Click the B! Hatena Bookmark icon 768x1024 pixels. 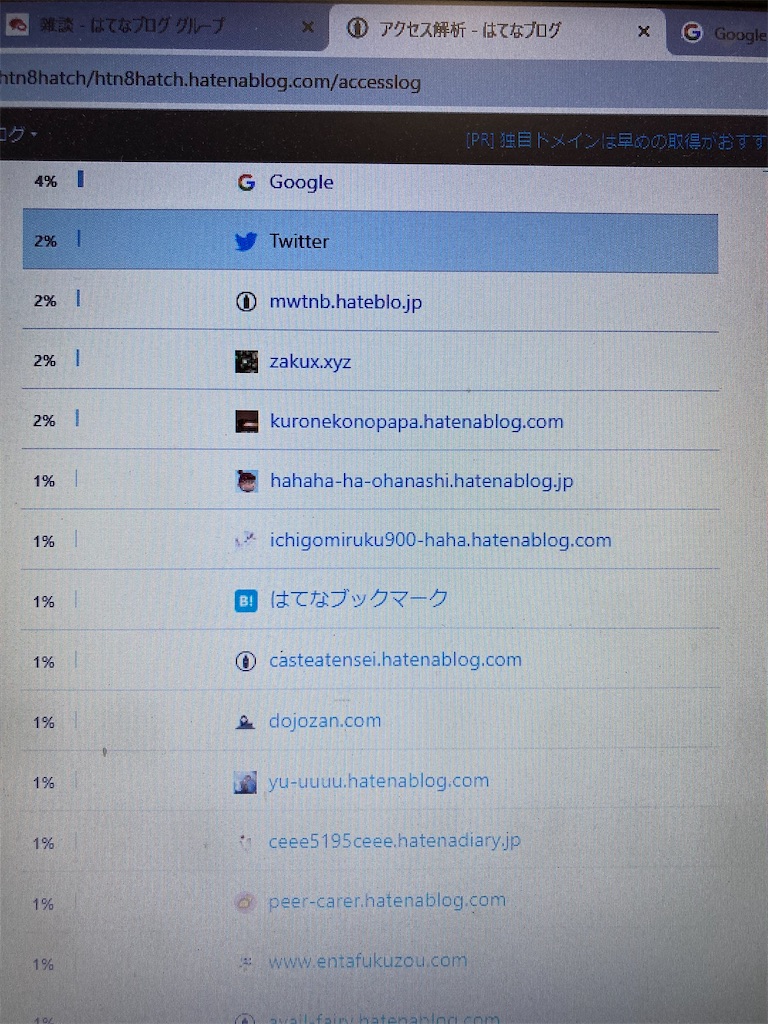246,601
